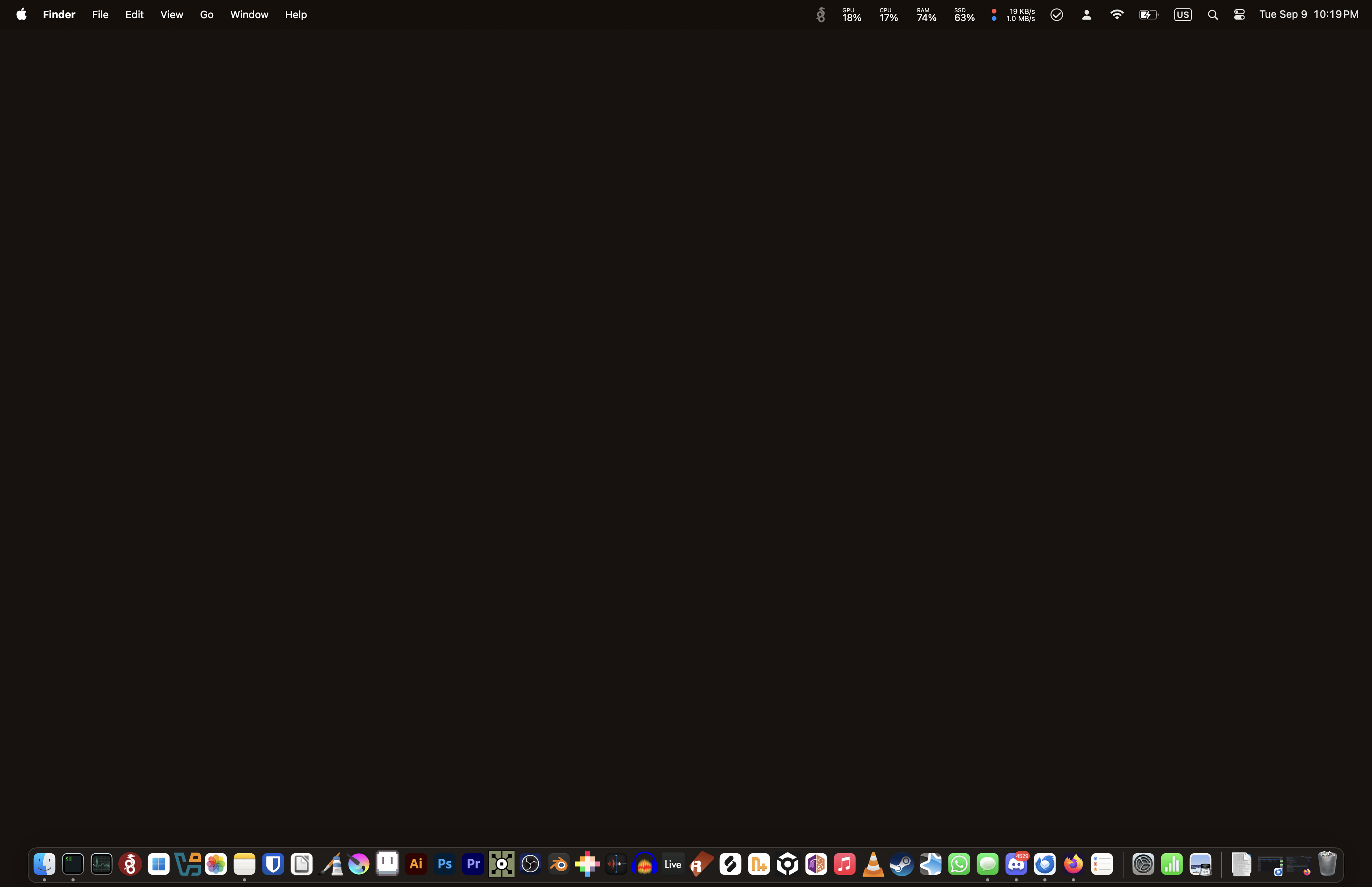Open the Bitwarden shield icon
The height and width of the screenshot is (887, 1372).
point(273,864)
